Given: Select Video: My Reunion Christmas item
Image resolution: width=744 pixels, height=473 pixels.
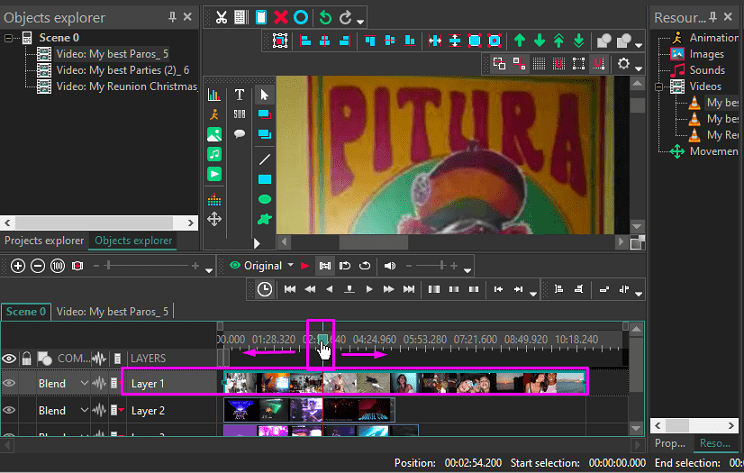Looking at the screenshot, I should click(126, 86).
